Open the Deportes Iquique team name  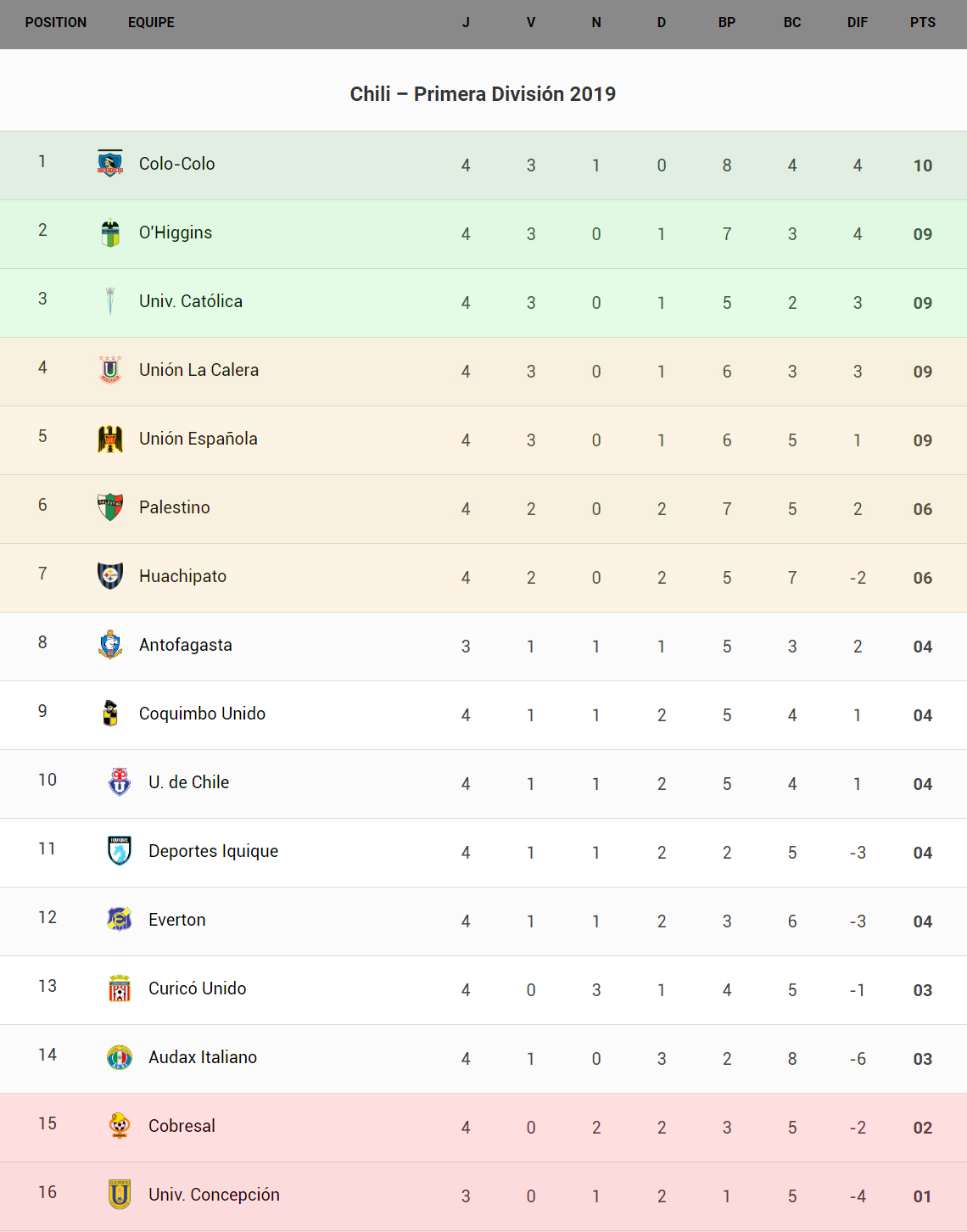[213, 851]
